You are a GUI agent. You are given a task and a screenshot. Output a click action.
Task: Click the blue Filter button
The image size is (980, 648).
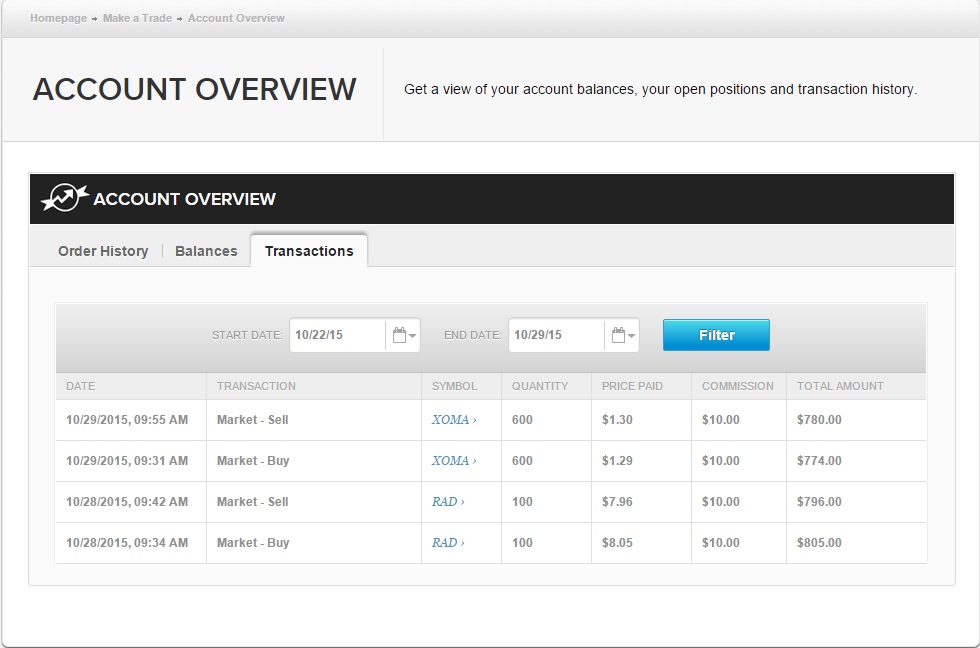716,335
